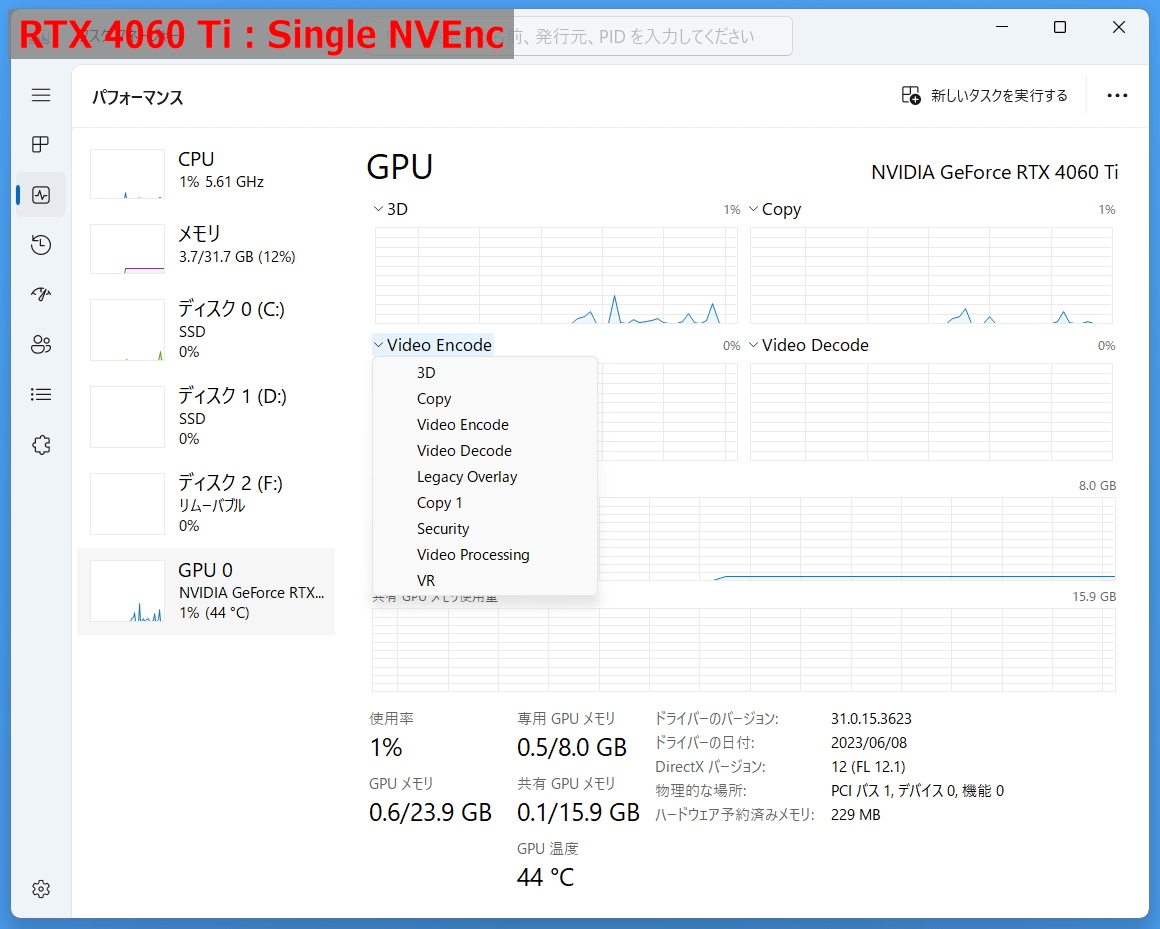Select ディスク 0 (C:) item

pyautogui.click(x=206, y=330)
